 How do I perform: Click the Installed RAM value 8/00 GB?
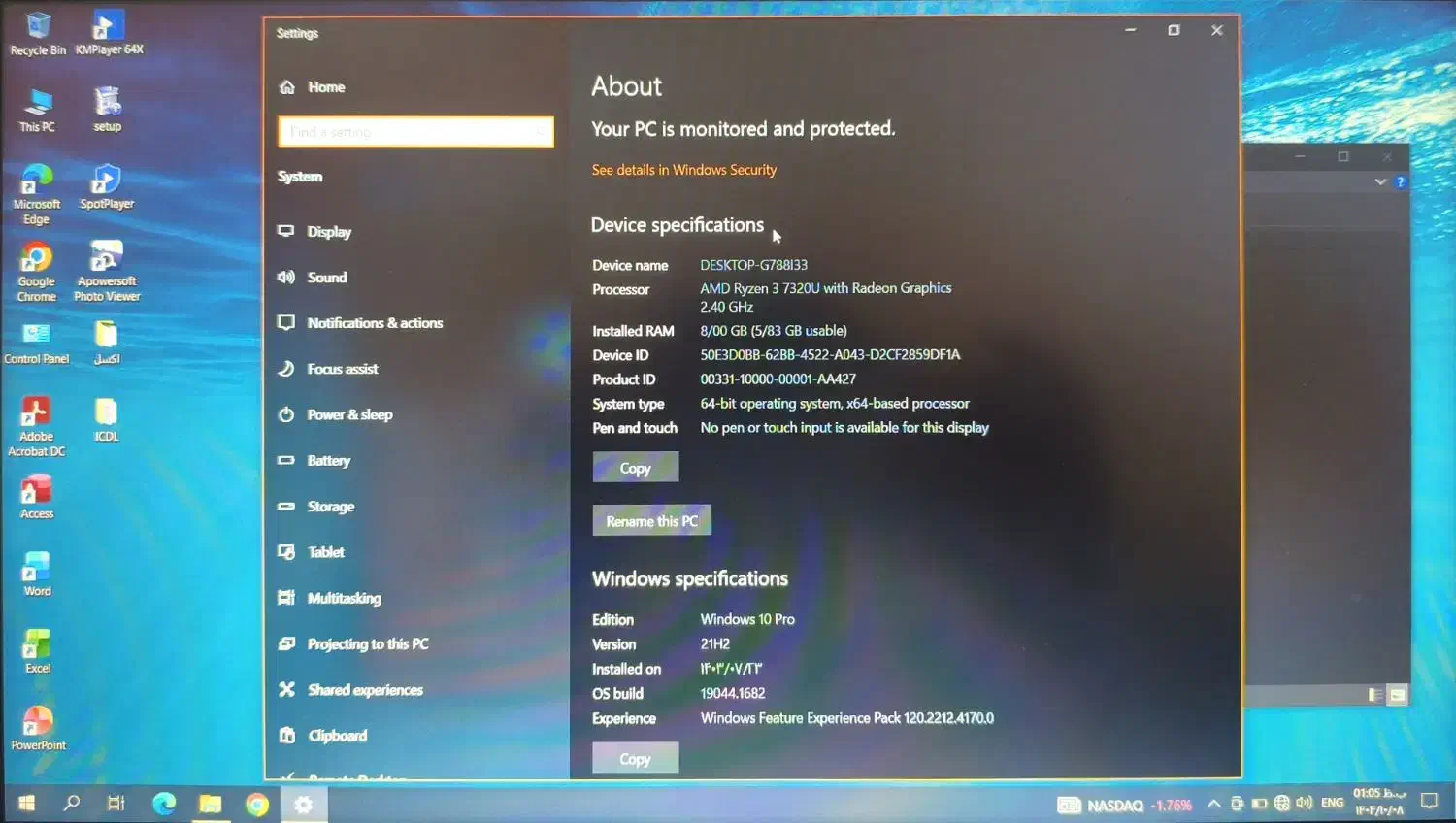point(774,331)
